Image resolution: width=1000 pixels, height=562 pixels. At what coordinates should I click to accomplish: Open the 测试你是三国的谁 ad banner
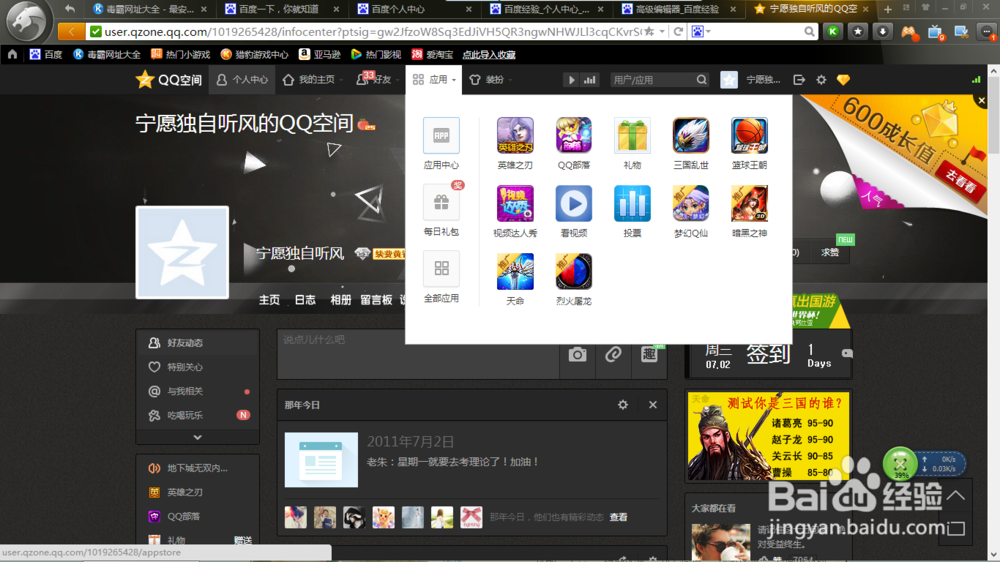[x=768, y=436]
